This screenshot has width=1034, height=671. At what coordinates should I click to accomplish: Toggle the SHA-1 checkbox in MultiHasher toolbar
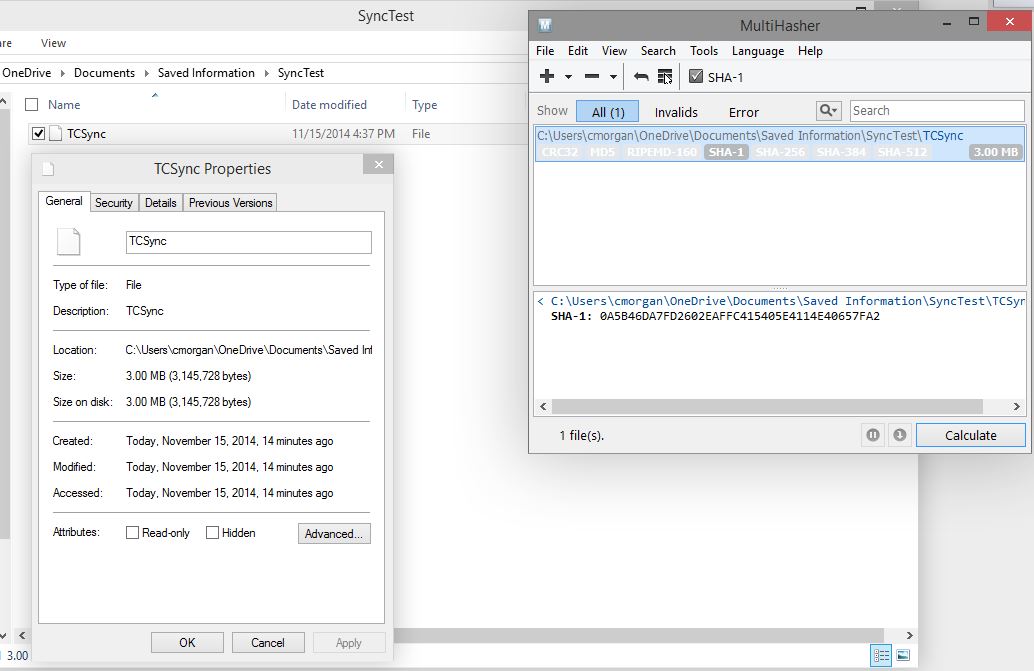(696, 76)
